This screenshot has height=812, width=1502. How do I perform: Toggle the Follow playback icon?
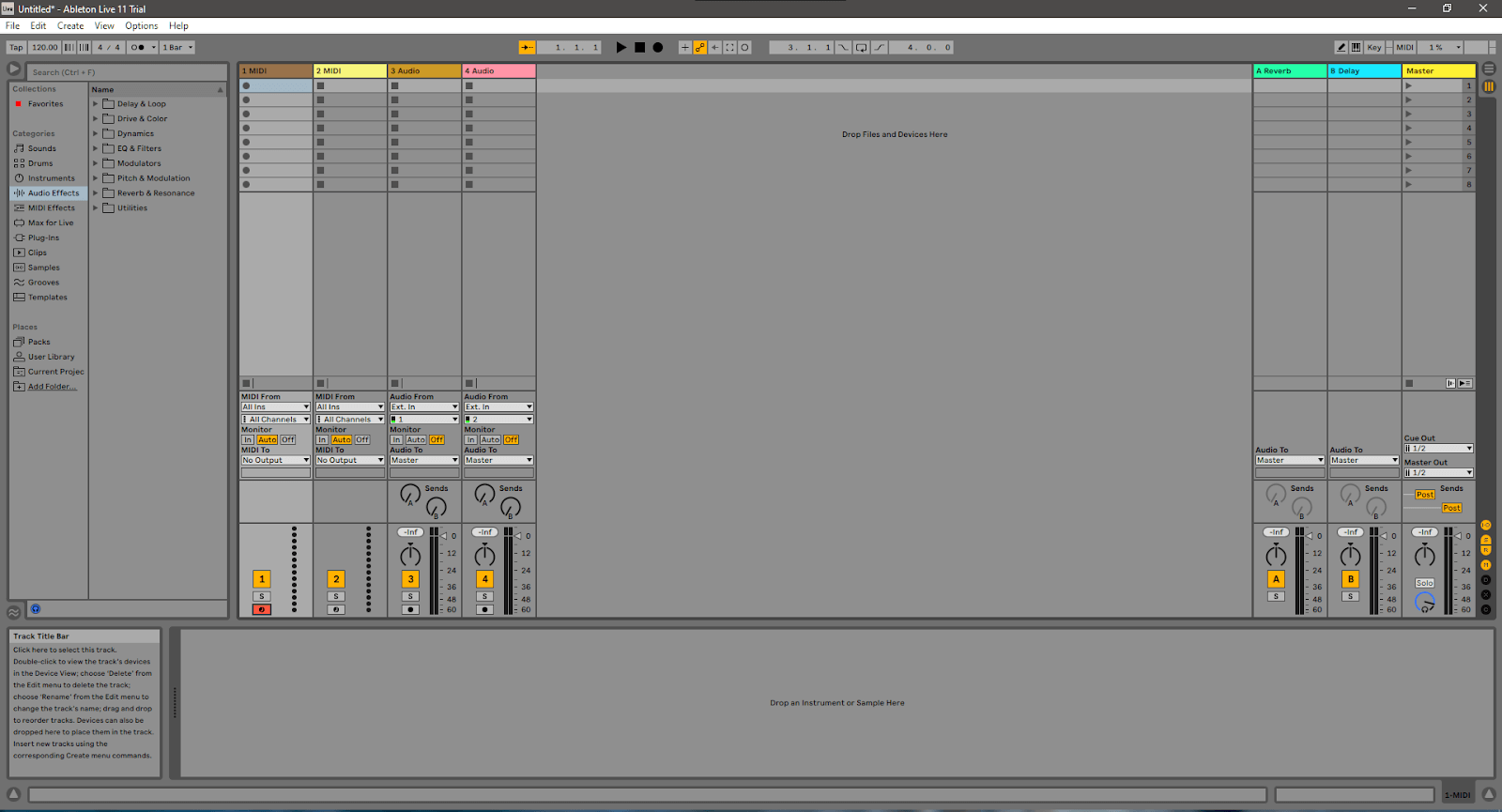point(528,47)
